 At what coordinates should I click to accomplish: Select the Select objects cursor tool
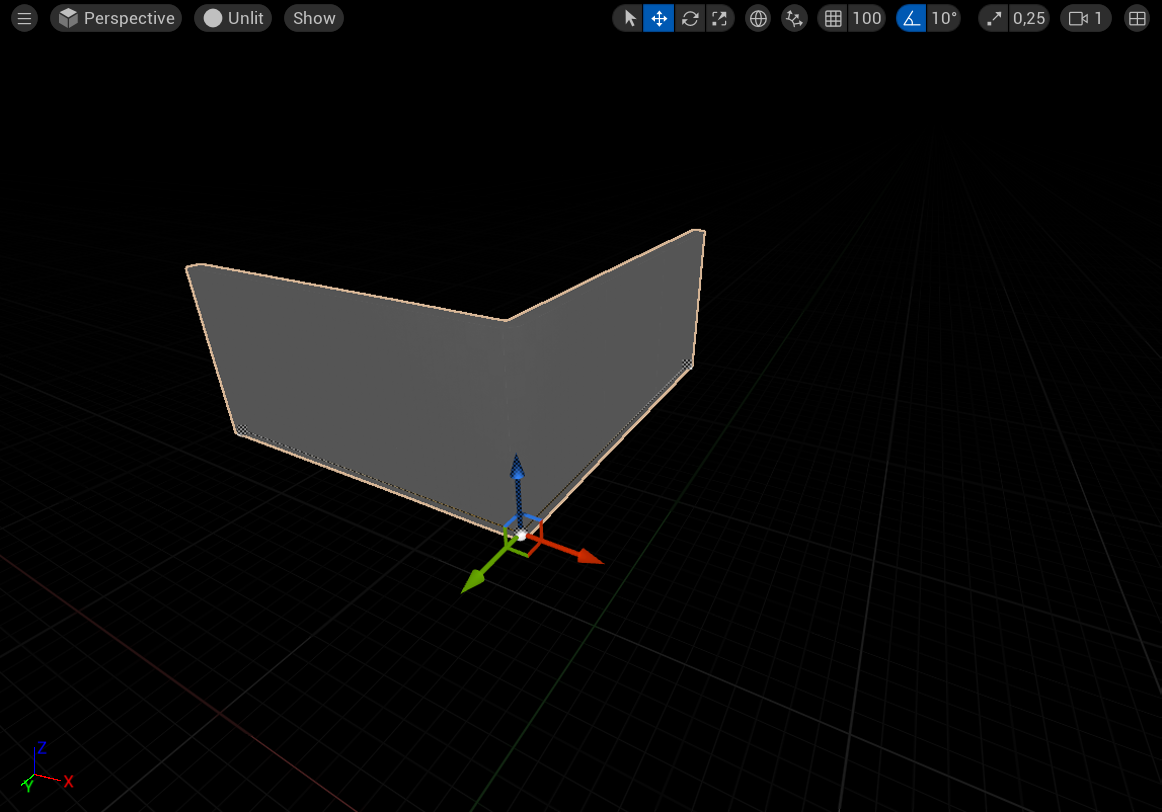(629, 18)
